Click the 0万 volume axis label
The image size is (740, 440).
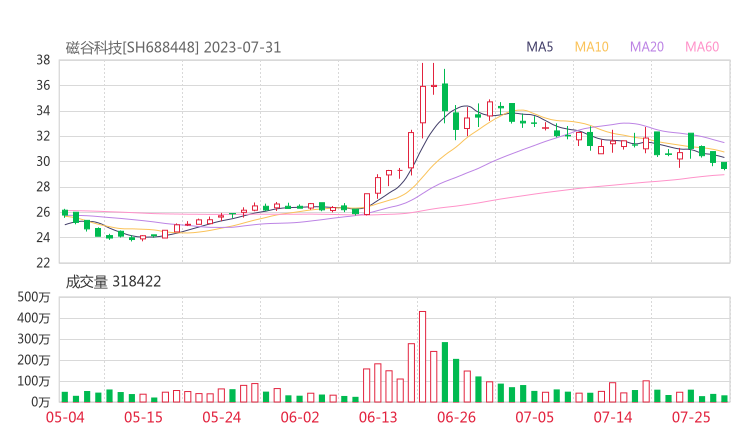[41, 402]
